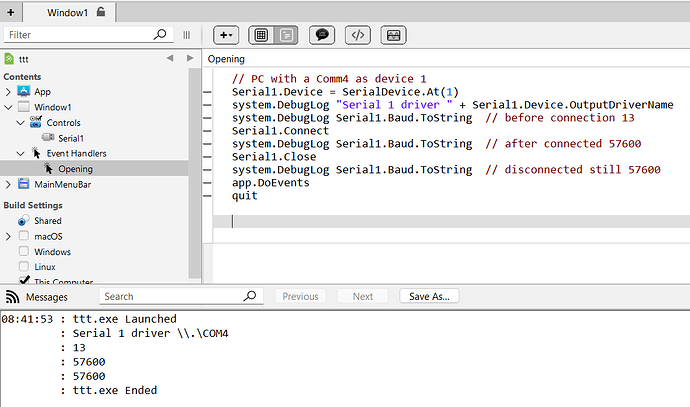Click the navigator vertical scrollbar

pos(194,173)
